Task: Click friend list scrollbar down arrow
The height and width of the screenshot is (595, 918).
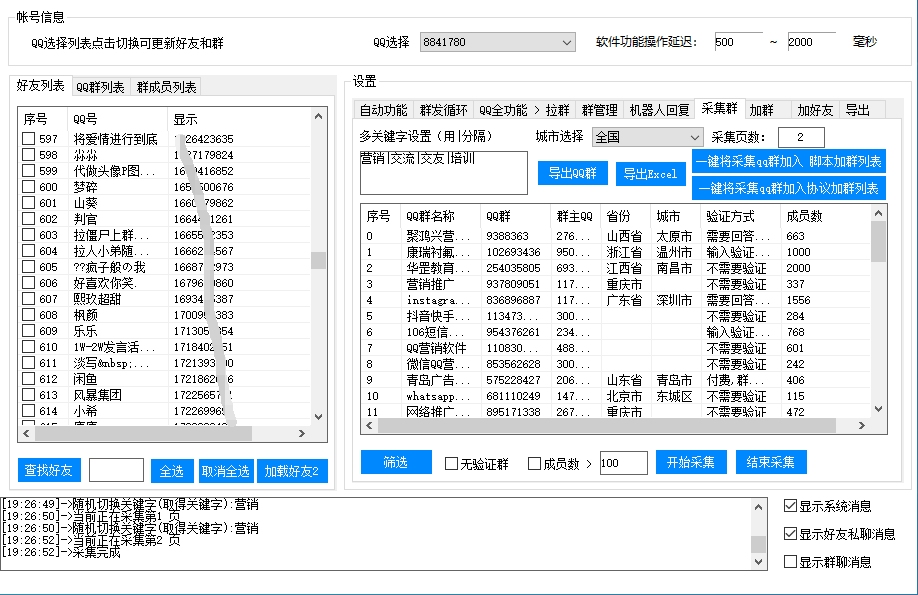Action: (318, 417)
